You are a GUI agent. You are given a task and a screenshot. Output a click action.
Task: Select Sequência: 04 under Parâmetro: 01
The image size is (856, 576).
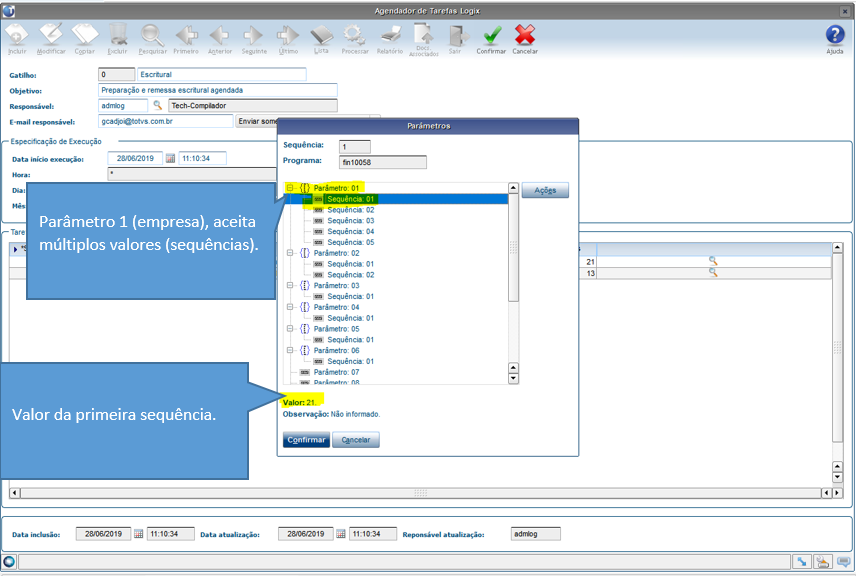(x=350, y=231)
